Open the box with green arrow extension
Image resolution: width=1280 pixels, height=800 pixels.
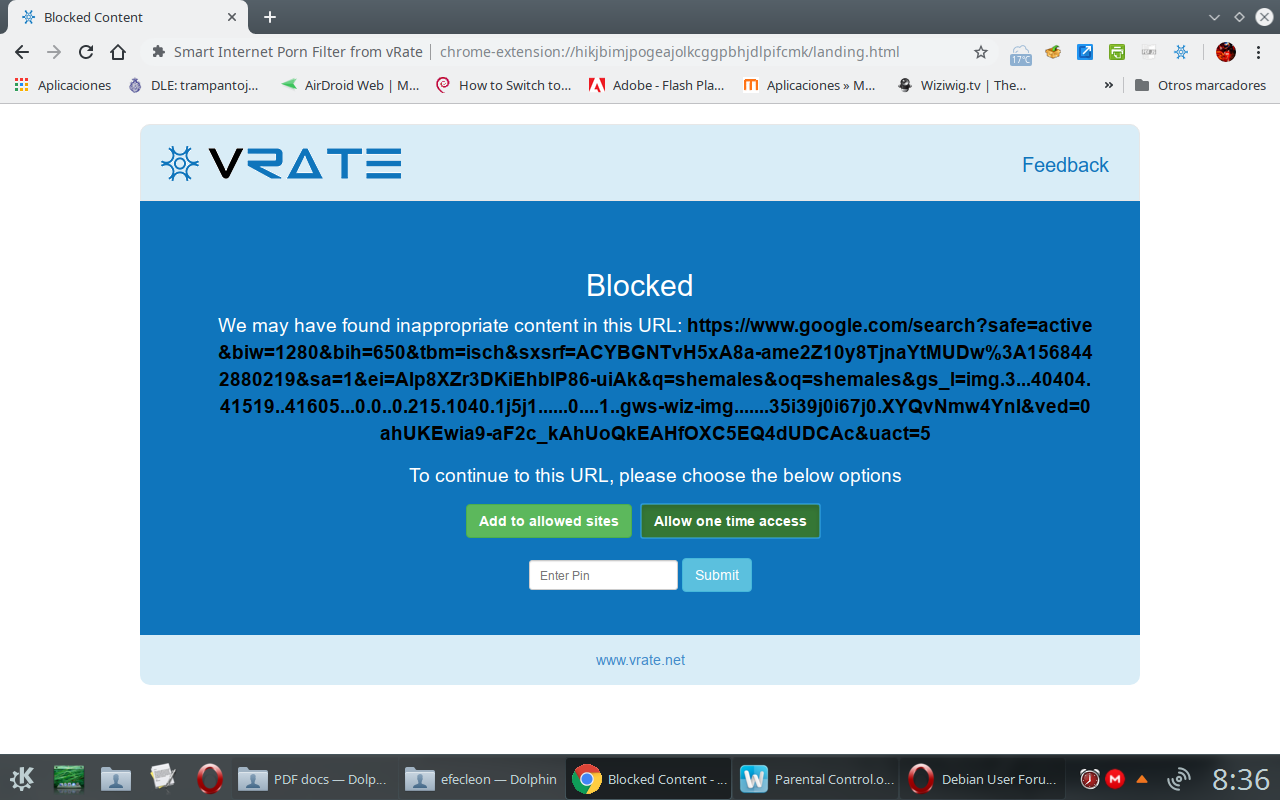[x=1053, y=52]
